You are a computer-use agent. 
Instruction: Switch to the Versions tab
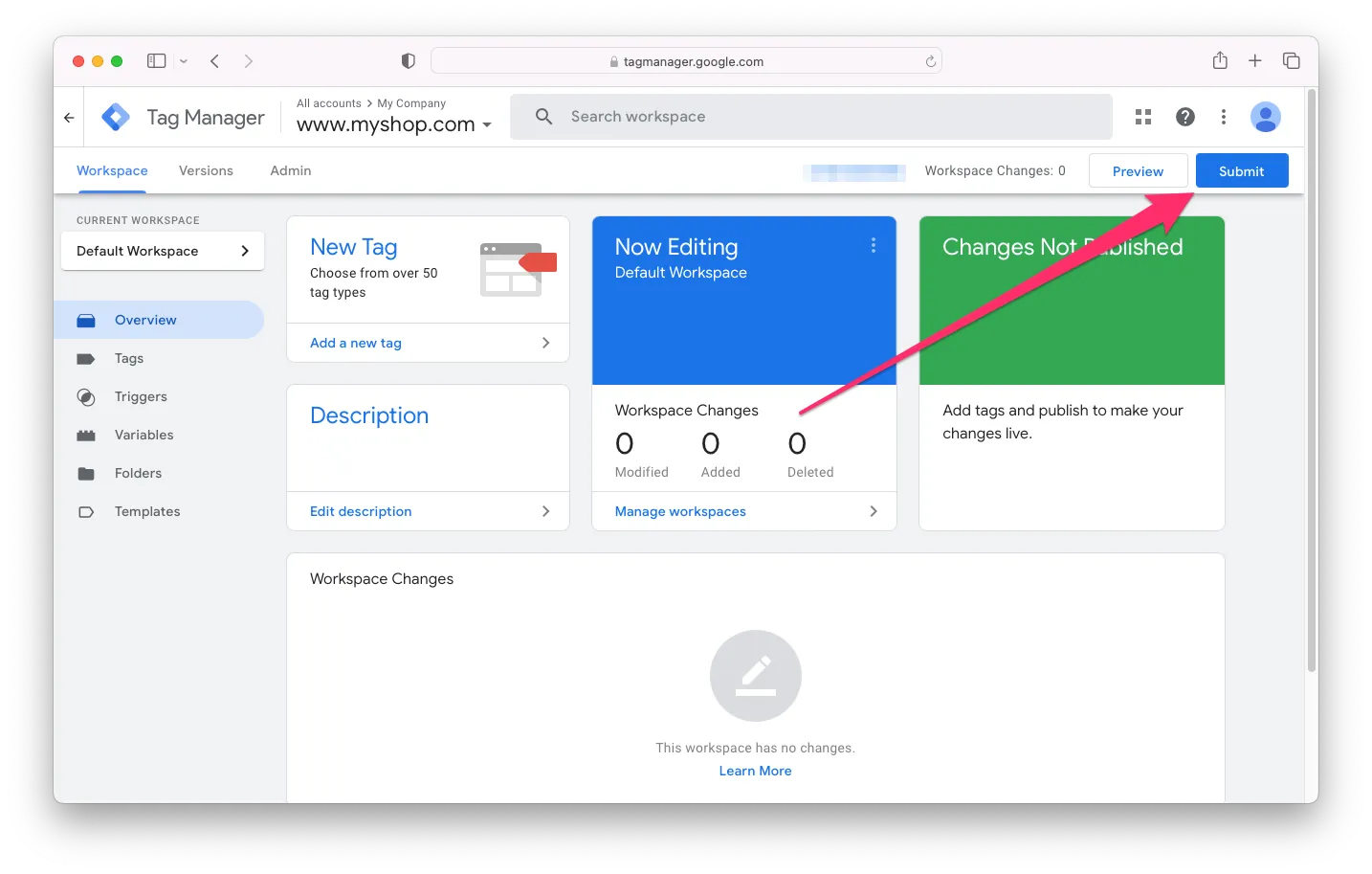206,170
